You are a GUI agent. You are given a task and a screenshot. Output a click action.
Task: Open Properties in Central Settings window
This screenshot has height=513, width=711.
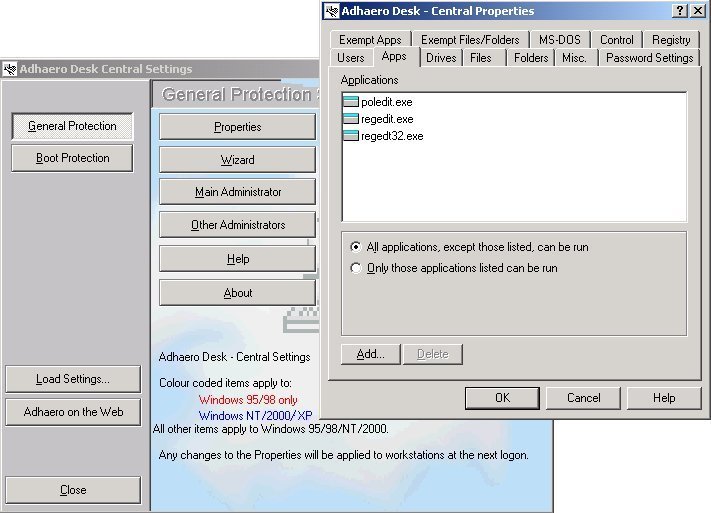tap(238, 127)
